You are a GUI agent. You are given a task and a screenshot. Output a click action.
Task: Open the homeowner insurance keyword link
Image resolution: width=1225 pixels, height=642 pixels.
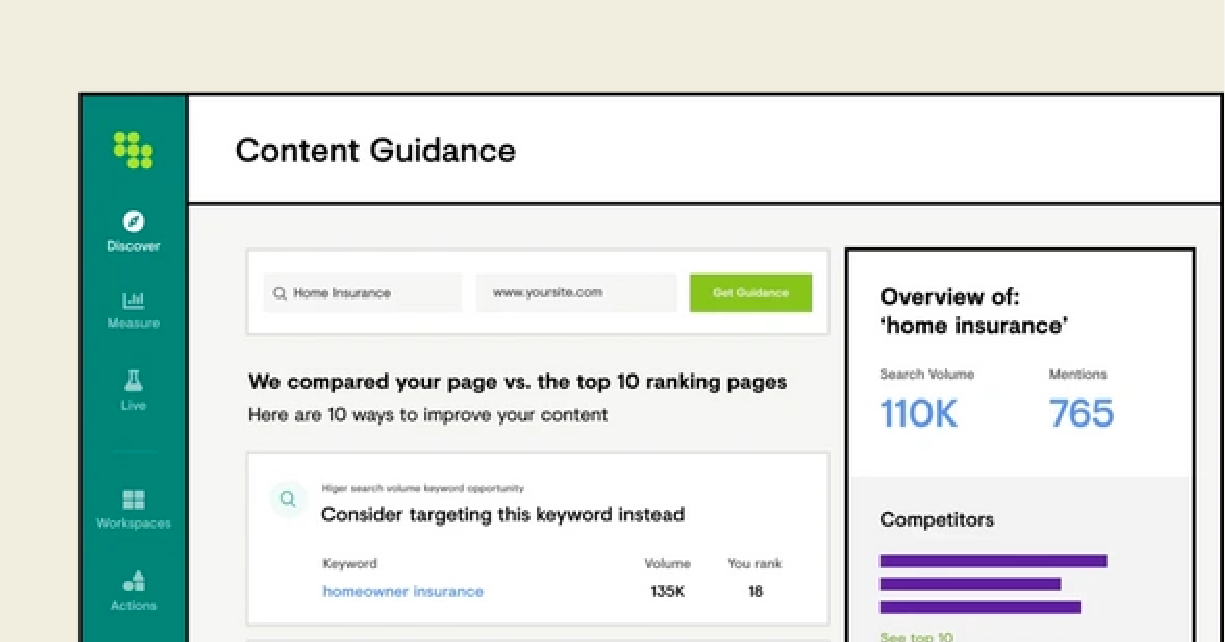tap(403, 591)
